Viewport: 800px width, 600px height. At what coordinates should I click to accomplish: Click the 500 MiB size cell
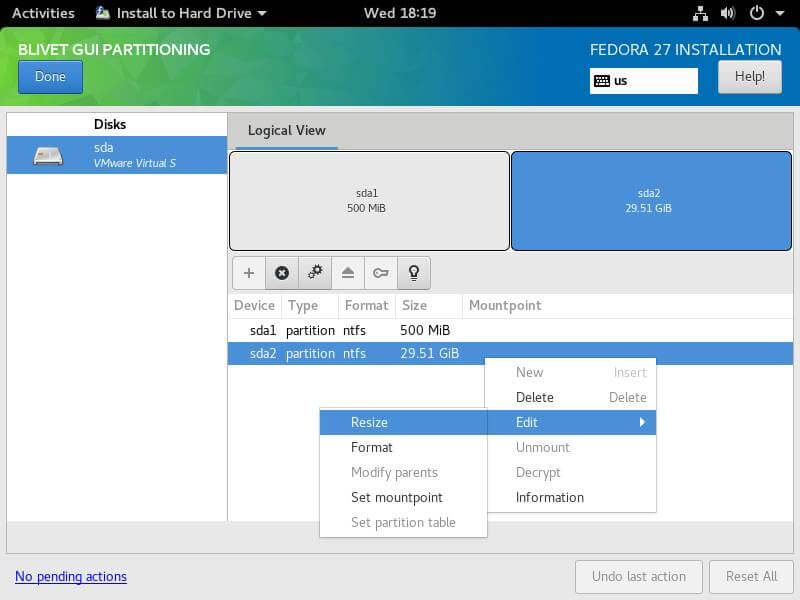pyautogui.click(x=425, y=330)
